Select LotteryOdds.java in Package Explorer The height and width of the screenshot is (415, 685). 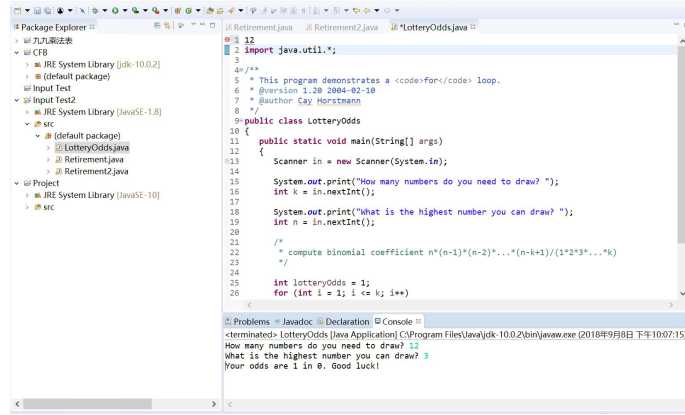(x=97, y=148)
